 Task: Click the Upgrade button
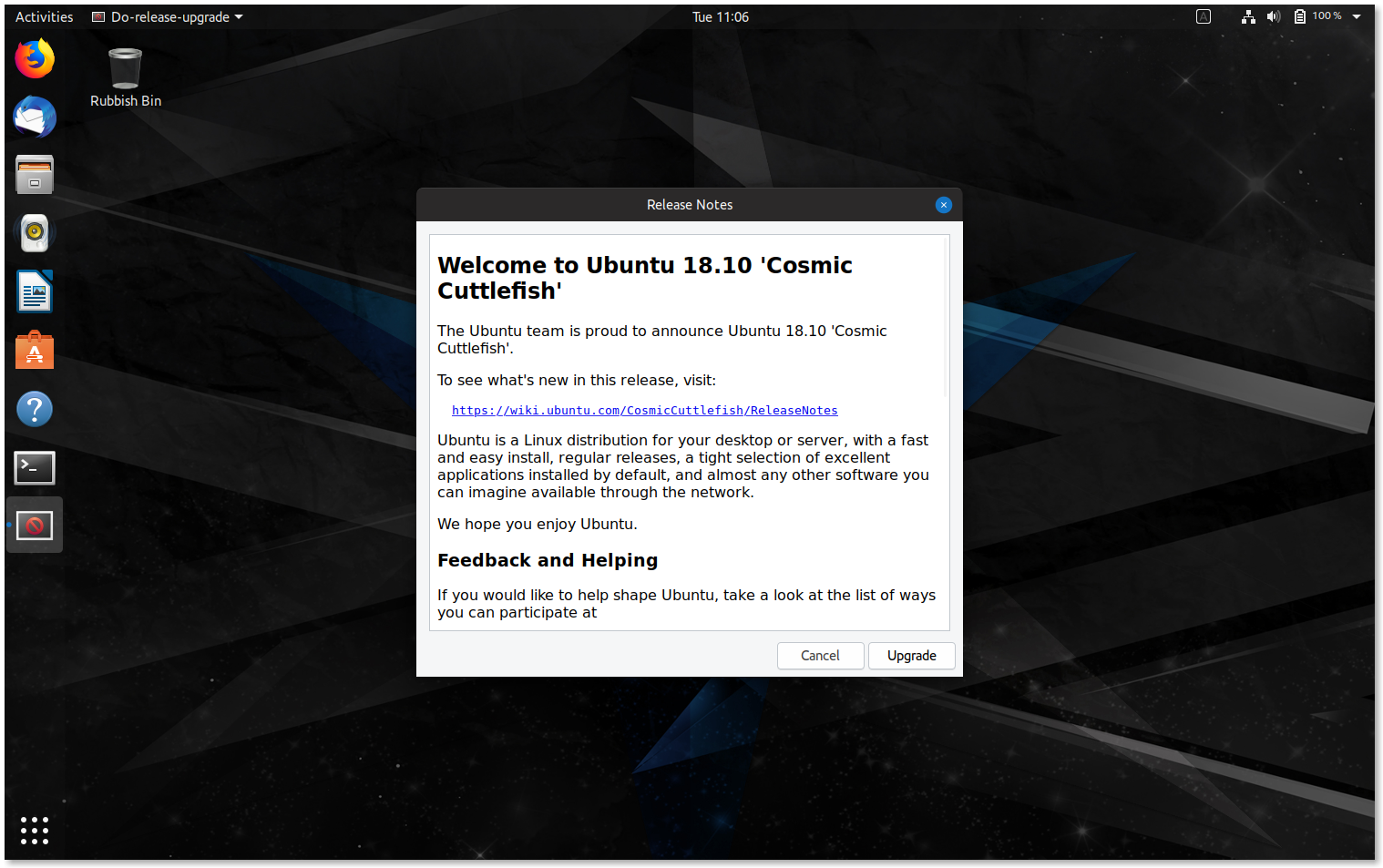point(912,656)
